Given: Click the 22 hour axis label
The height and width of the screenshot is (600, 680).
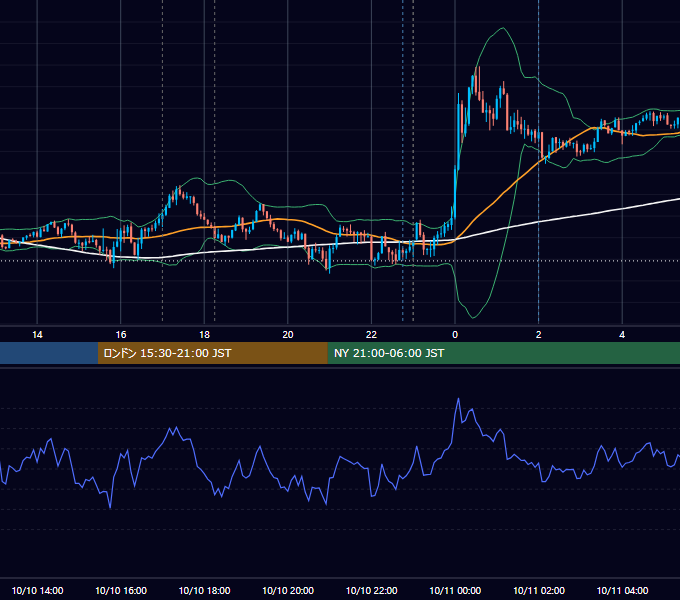Looking at the screenshot, I should (372, 335).
